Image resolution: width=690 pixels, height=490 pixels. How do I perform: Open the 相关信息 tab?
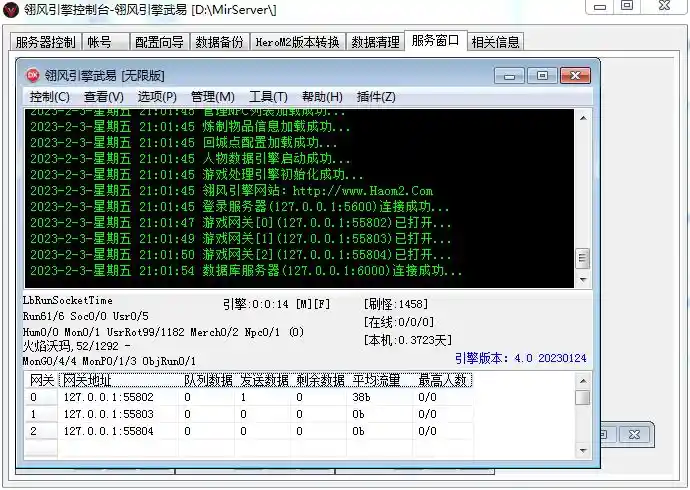click(495, 42)
